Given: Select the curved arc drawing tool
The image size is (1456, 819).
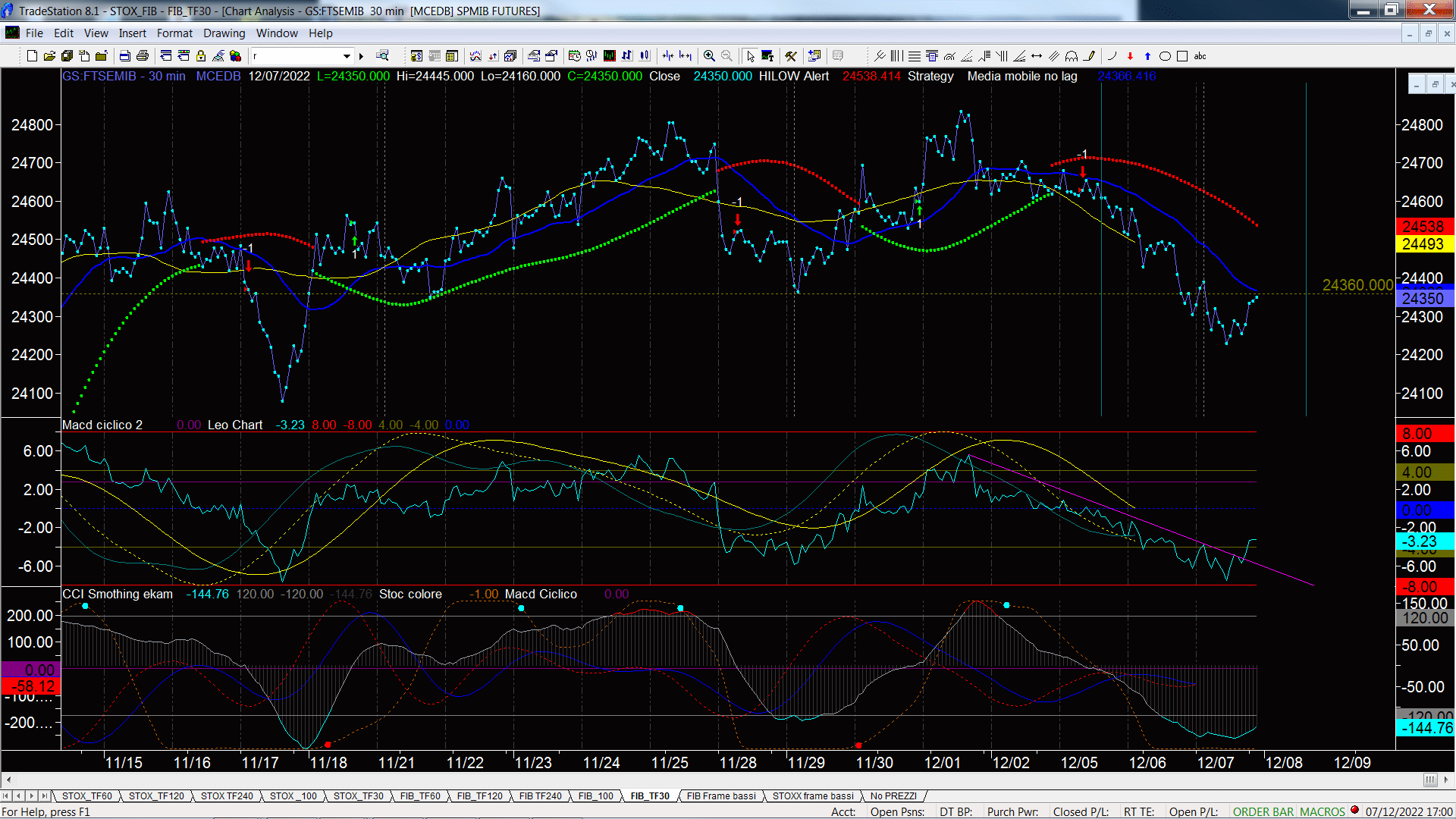Looking at the screenshot, I should click(1112, 56).
